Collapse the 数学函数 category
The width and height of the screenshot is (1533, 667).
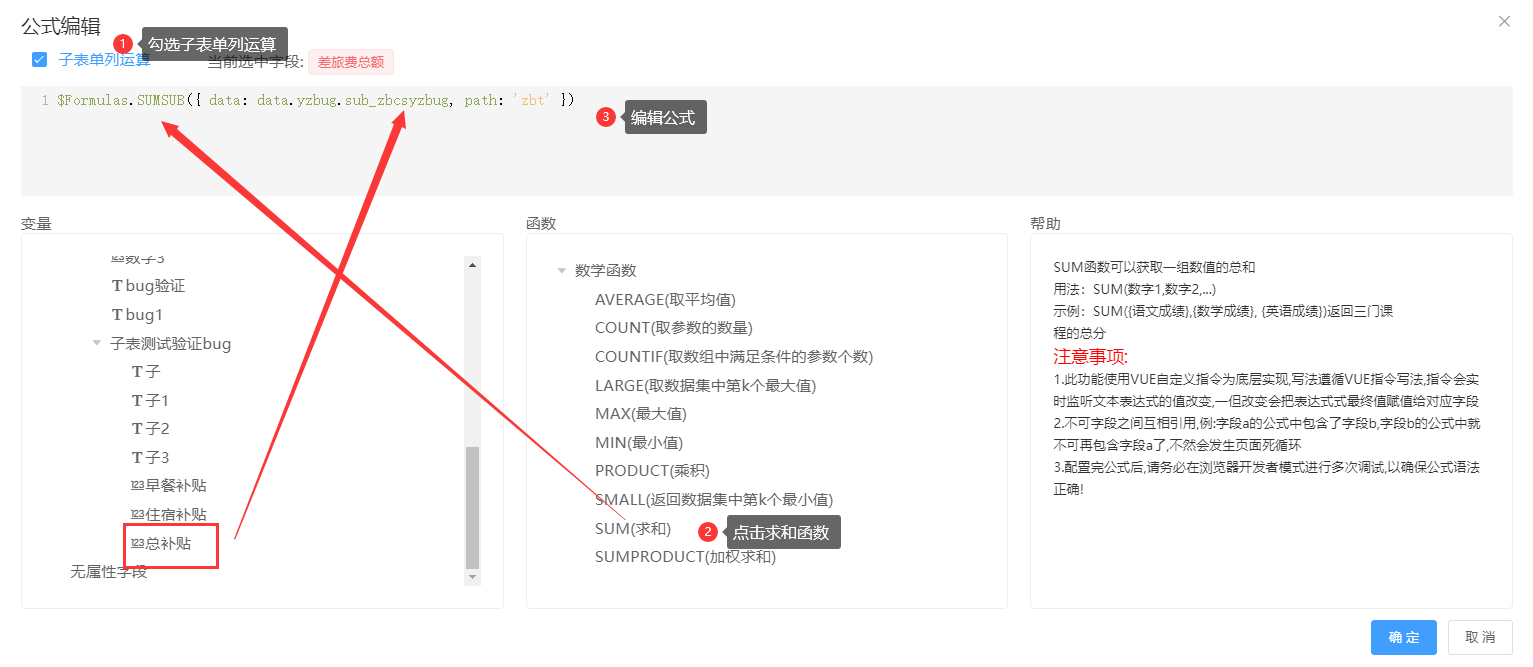pyautogui.click(x=562, y=270)
